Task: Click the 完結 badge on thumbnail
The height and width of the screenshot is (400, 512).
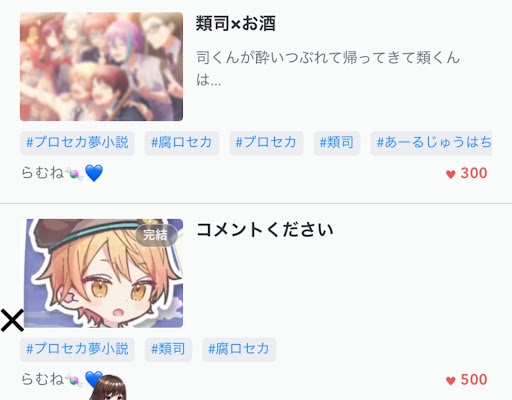Action: (156, 235)
